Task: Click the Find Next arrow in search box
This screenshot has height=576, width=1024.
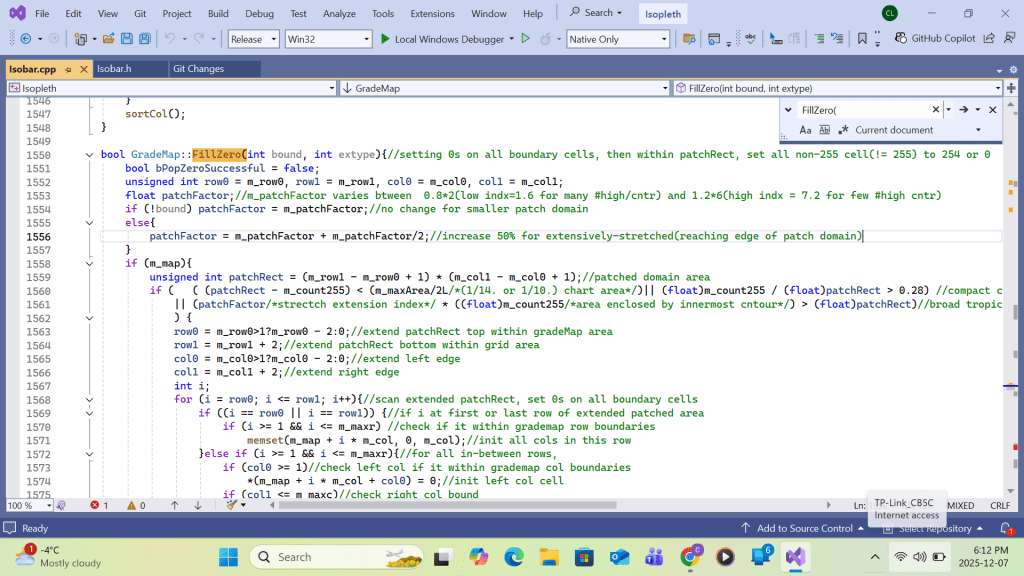Action: tap(963, 110)
